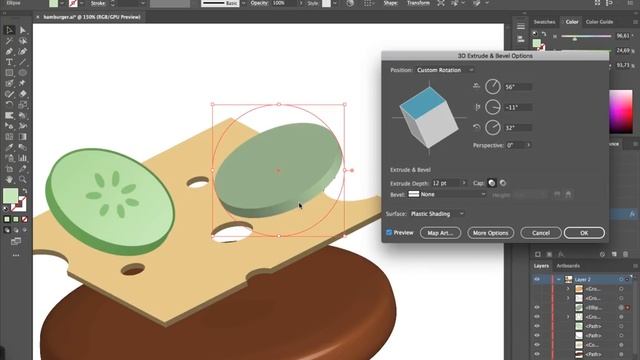Image resolution: width=640 pixels, height=360 pixels.
Task: Select the Hand tool
Action: (x=9, y=179)
